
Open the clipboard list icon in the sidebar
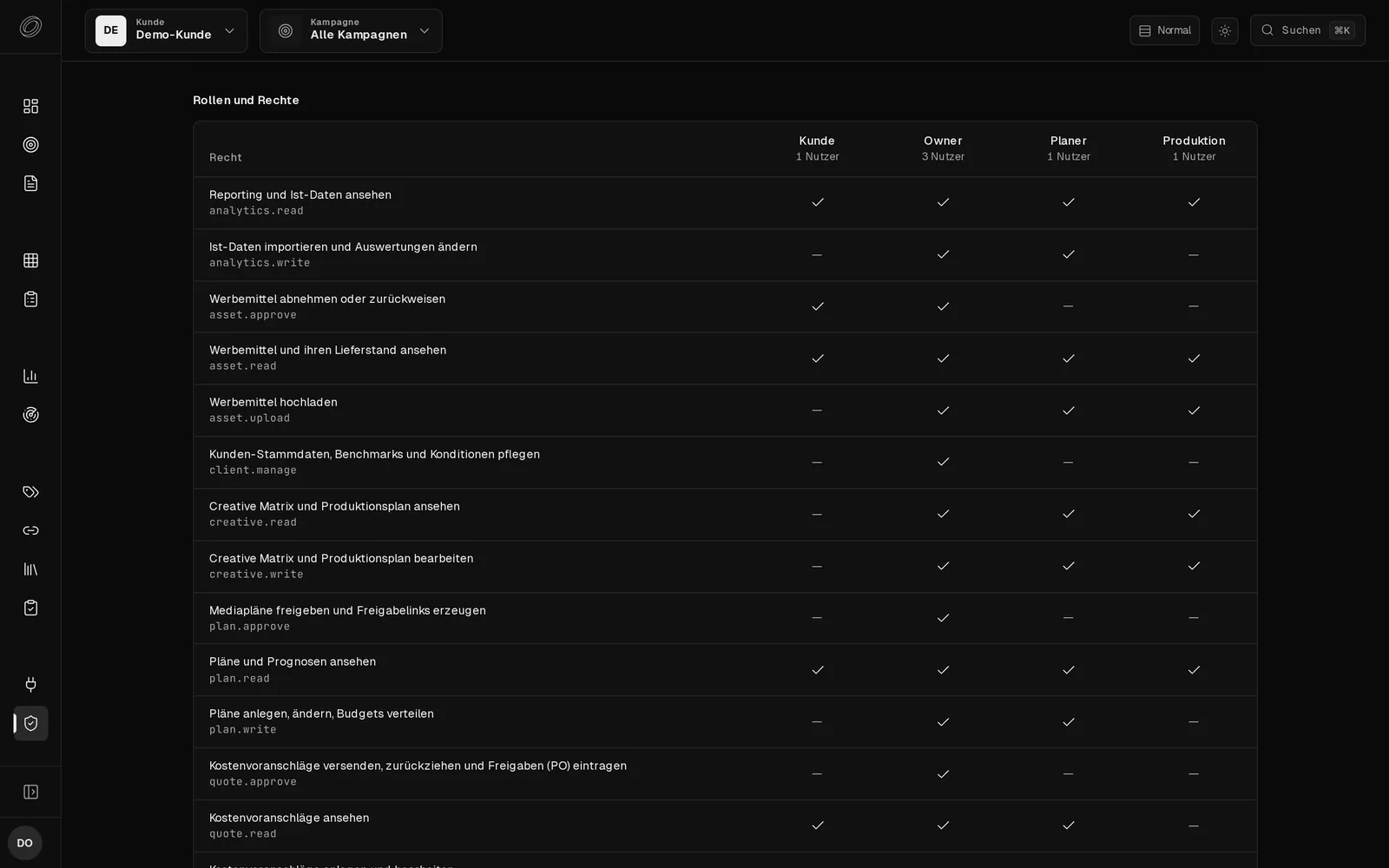tap(30, 299)
